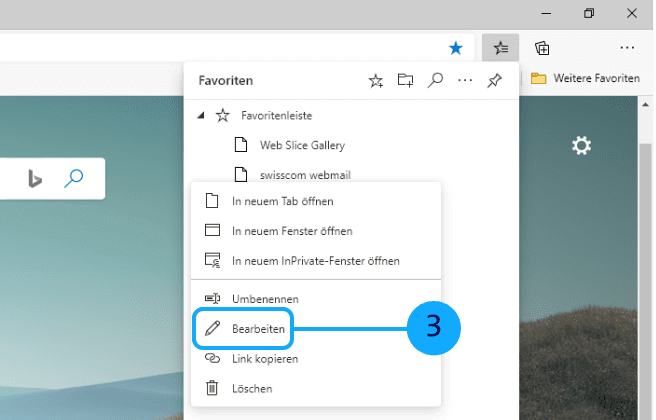
Task: Select In neuem InPrivate-Fenster öffnen
Action: click(315, 260)
